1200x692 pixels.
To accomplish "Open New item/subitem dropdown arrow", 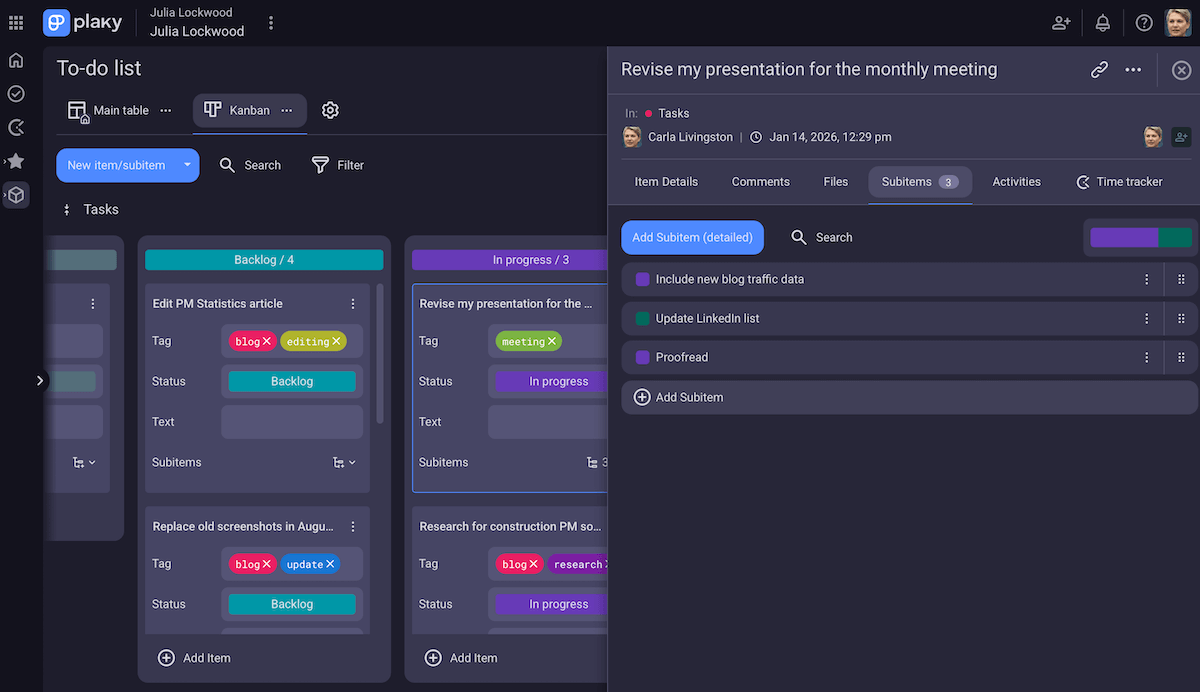I will (187, 165).
